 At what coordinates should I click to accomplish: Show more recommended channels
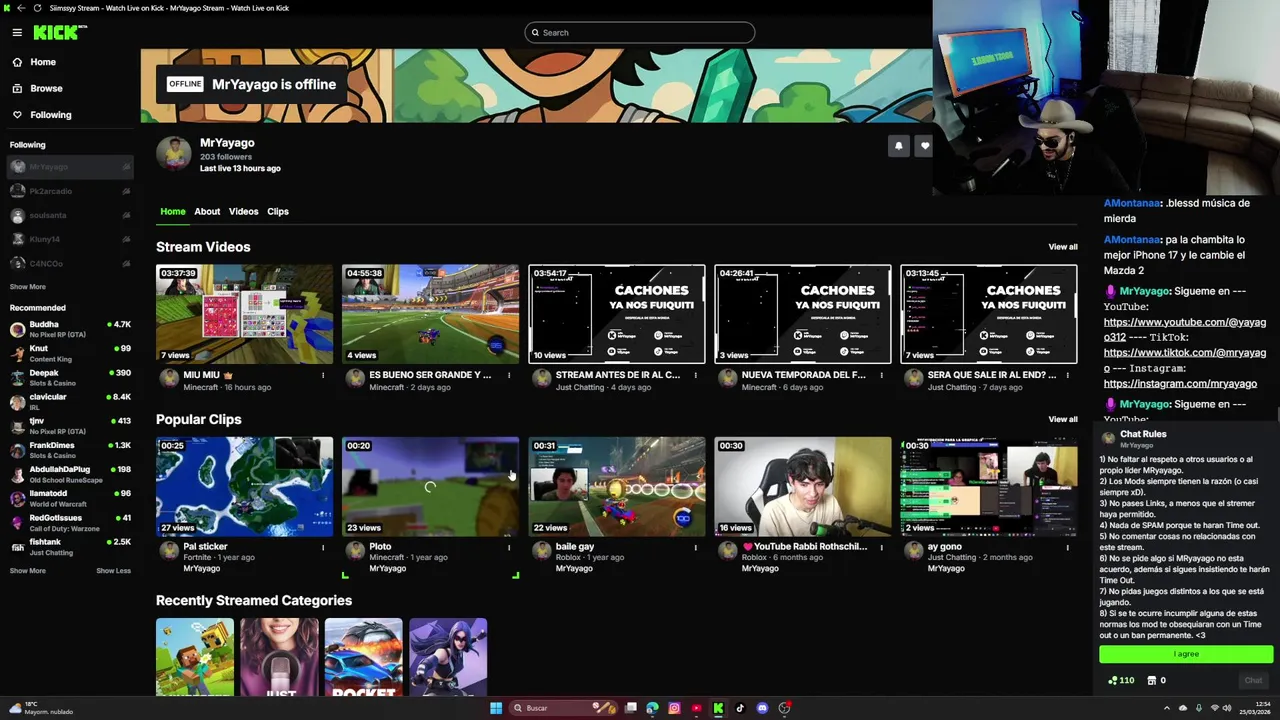27,571
